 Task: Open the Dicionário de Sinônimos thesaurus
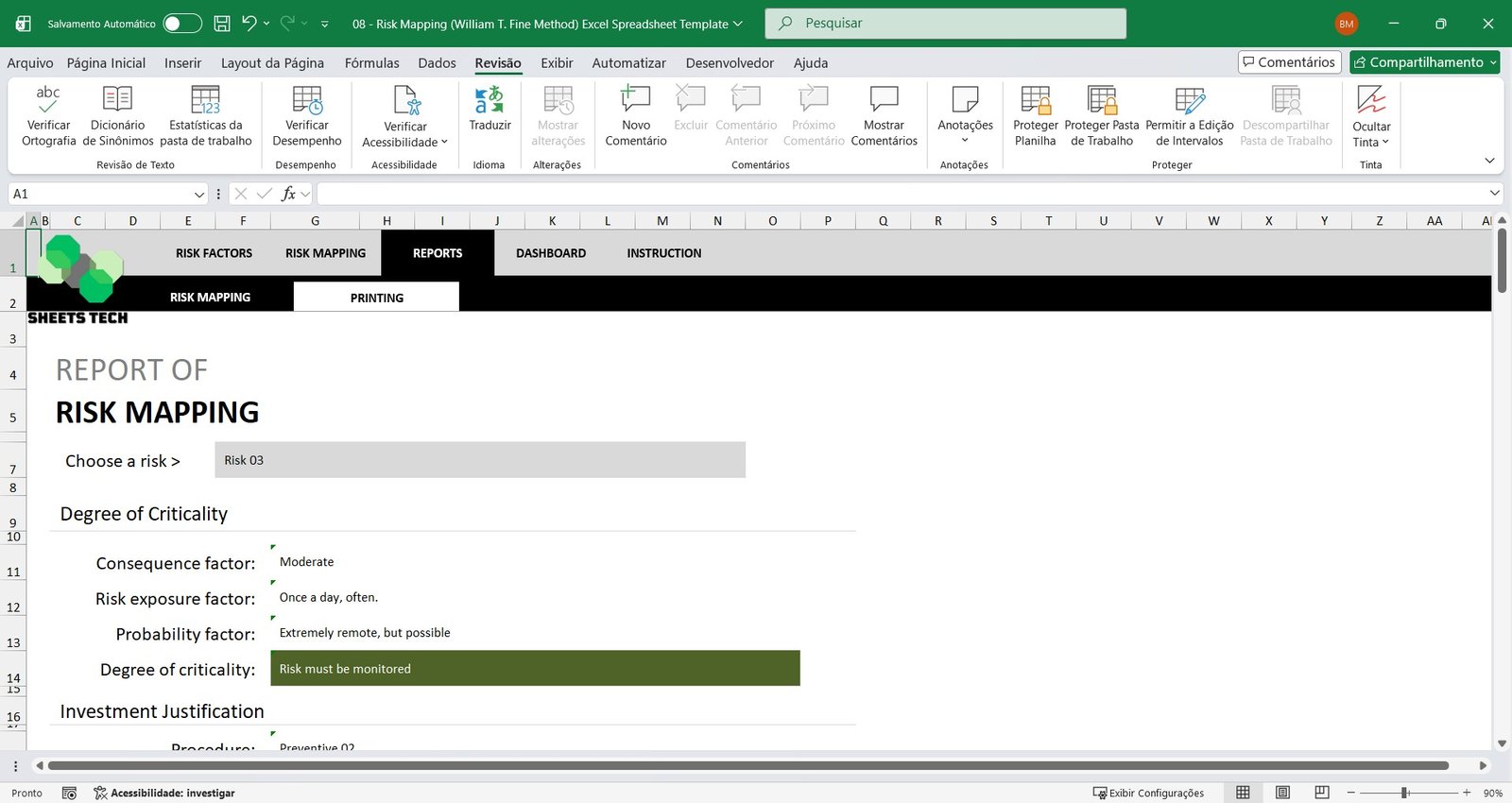[x=117, y=99]
